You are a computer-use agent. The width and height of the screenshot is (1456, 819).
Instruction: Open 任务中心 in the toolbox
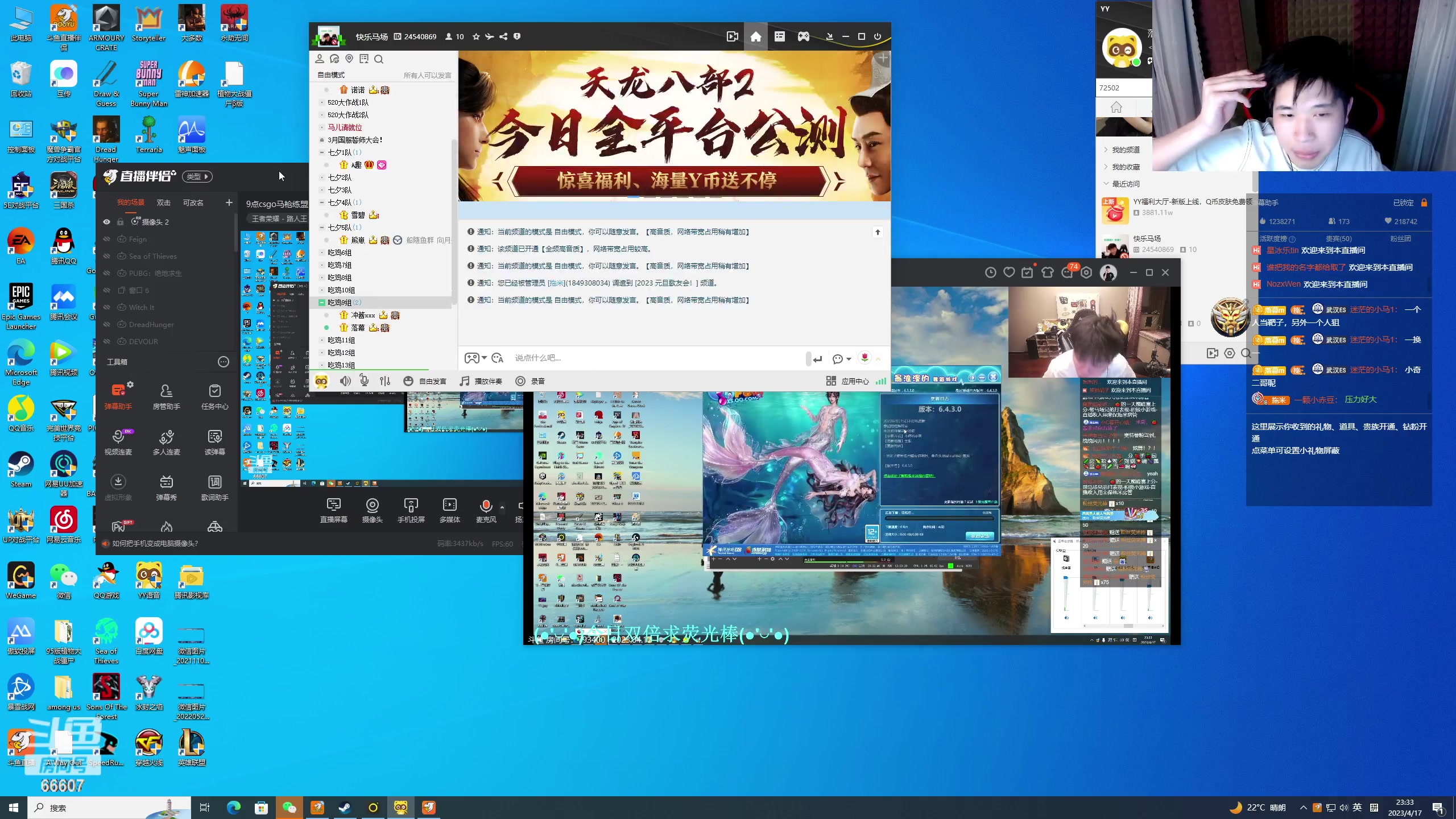[x=214, y=396]
